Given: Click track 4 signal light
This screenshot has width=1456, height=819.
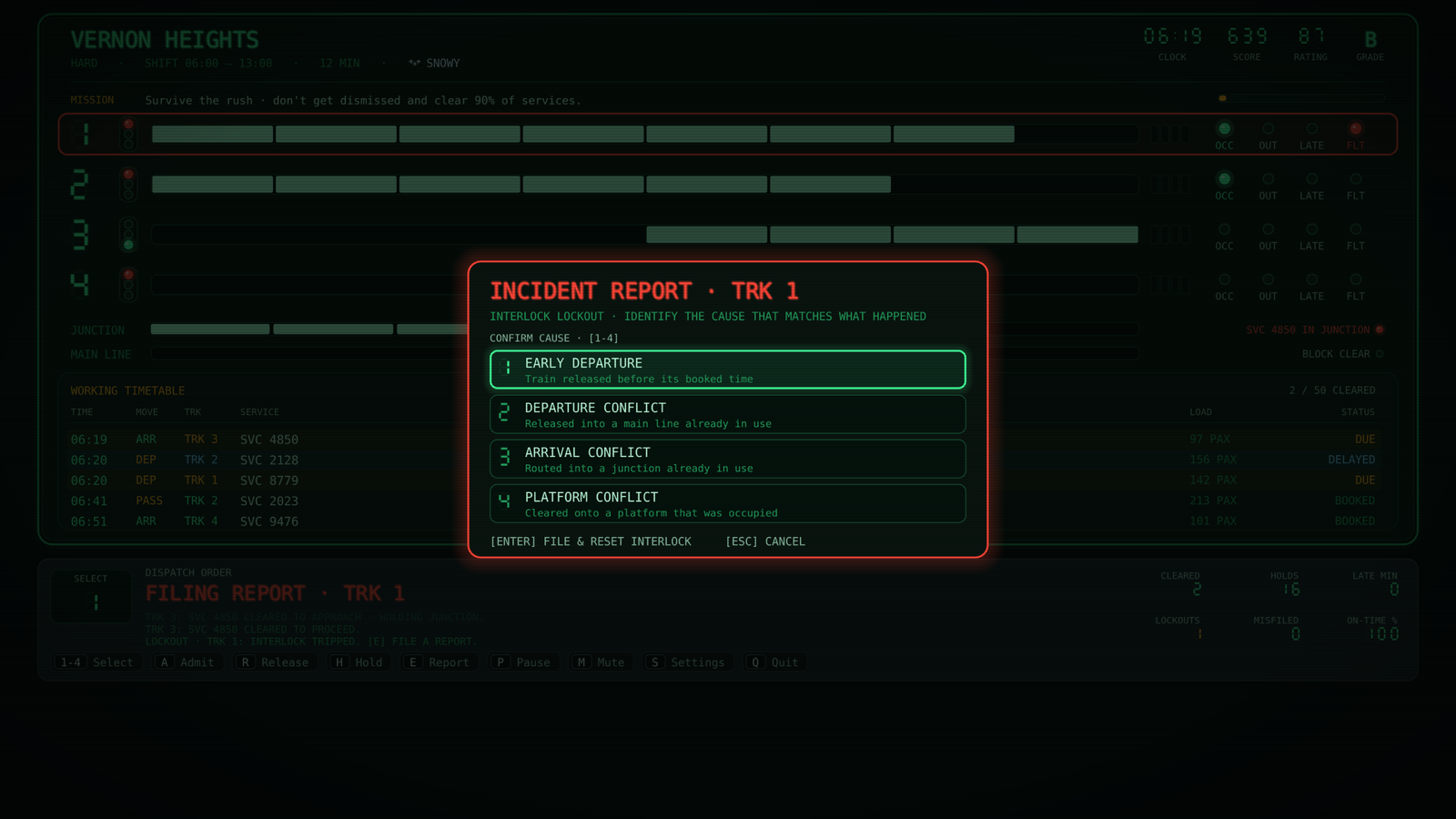Looking at the screenshot, I should 128,284.
